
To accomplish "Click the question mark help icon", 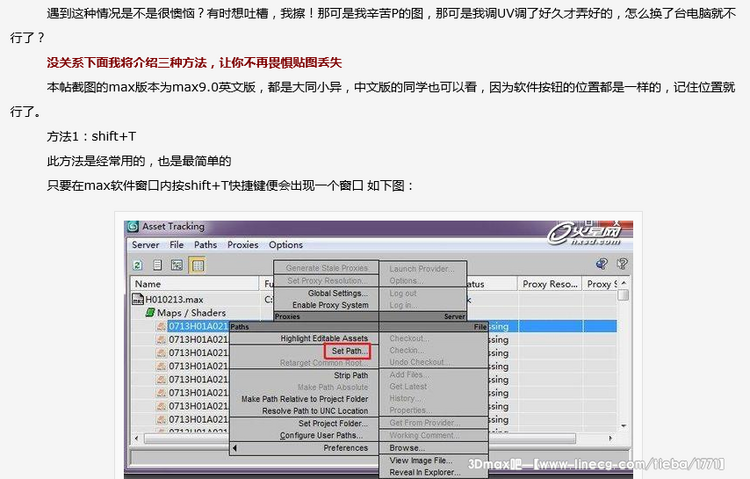I will coord(622,264).
